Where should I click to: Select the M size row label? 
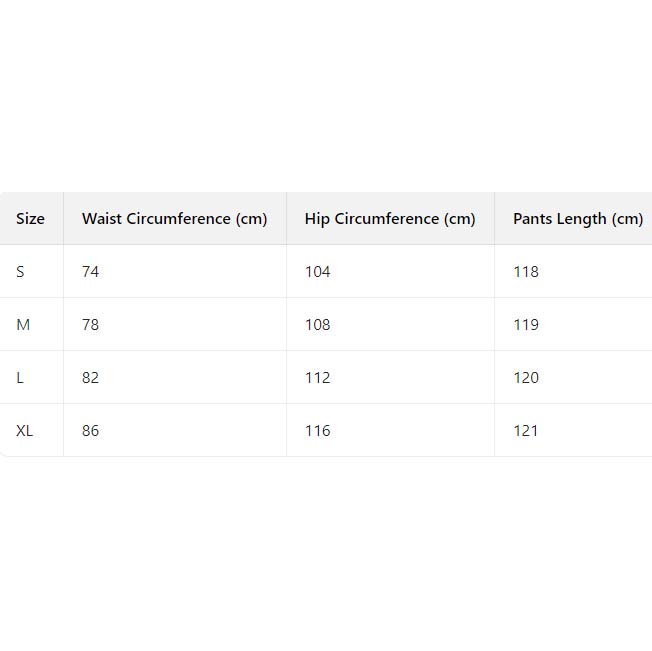[x=22, y=325]
